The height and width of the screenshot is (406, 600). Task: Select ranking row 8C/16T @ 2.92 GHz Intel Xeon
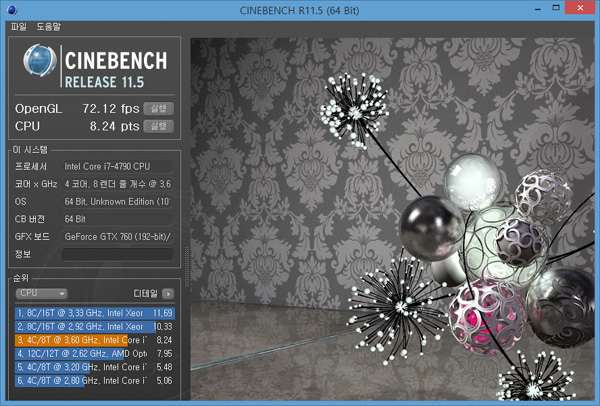95,326
